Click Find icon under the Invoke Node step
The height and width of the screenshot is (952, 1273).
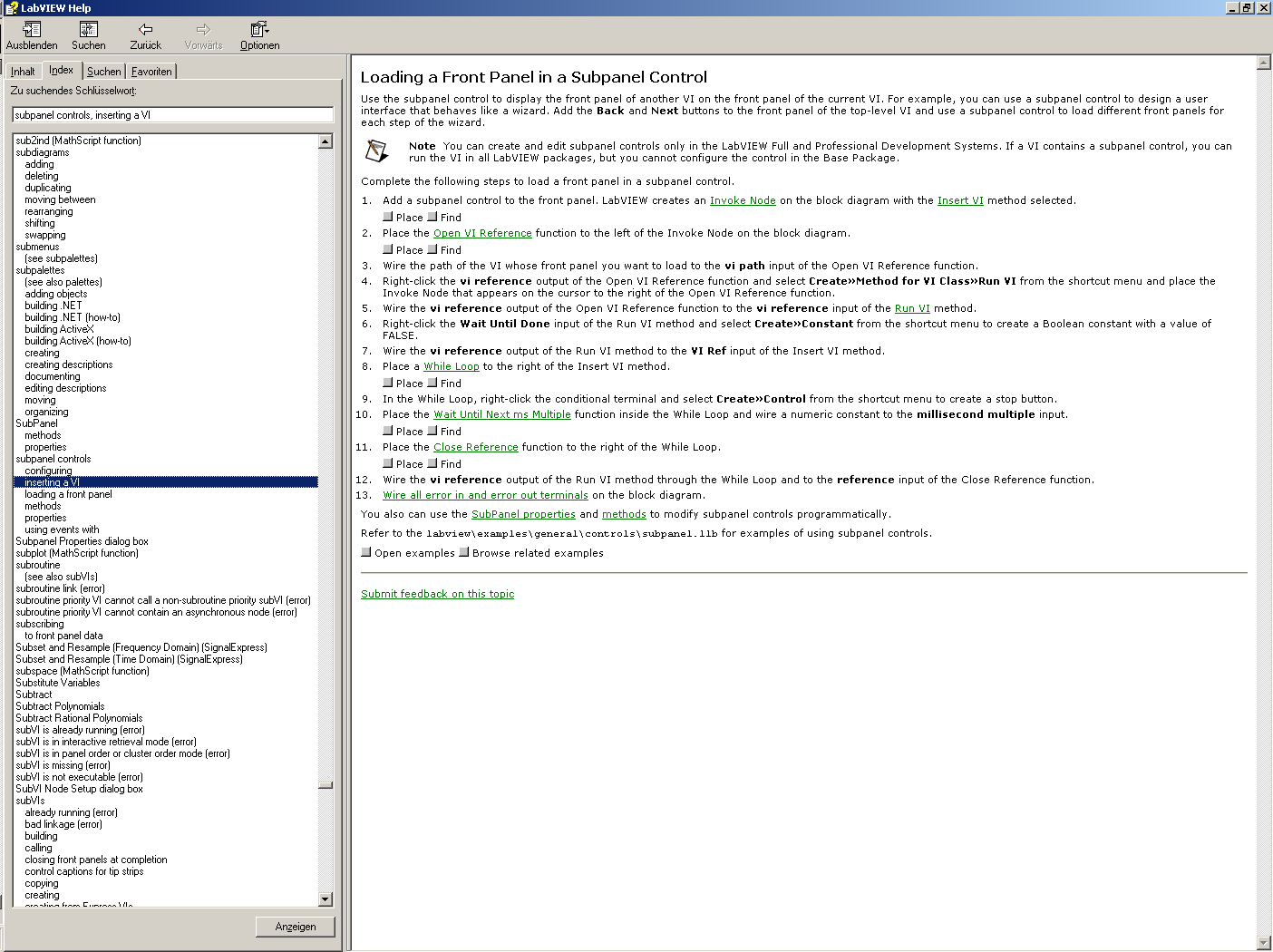432,217
